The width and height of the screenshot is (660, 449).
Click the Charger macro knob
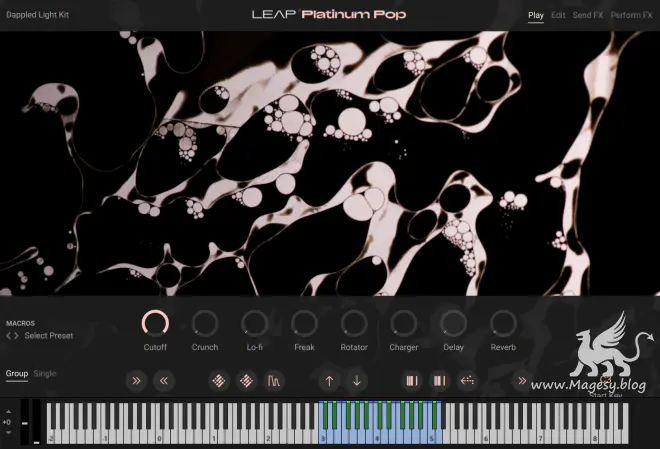(x=404, y=324)
